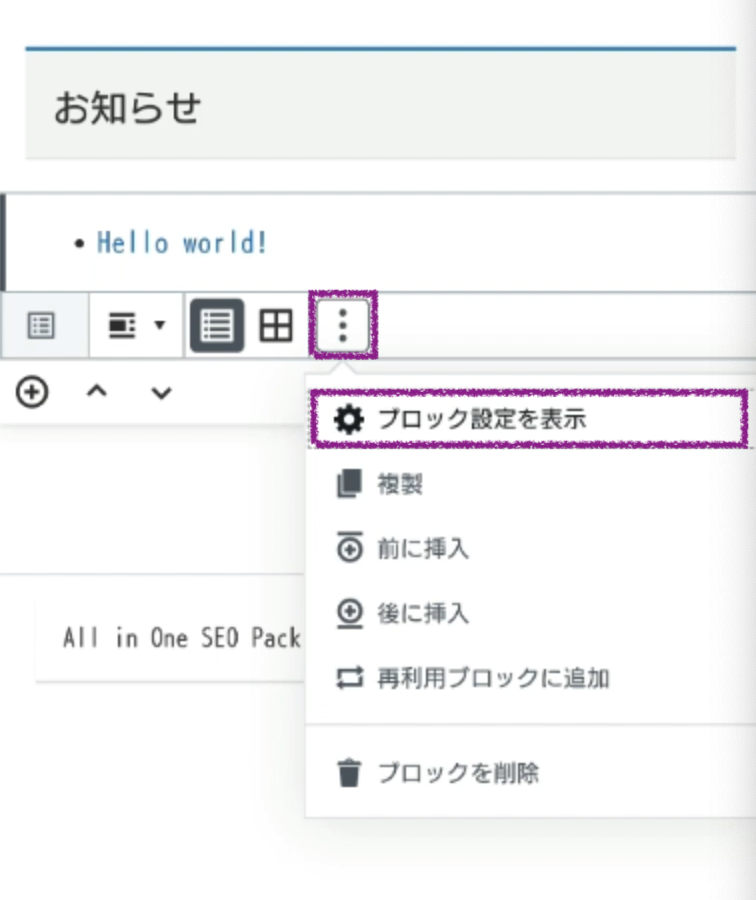
Task: Click the three-dot more options button
Action: click(x=343, y=326)
